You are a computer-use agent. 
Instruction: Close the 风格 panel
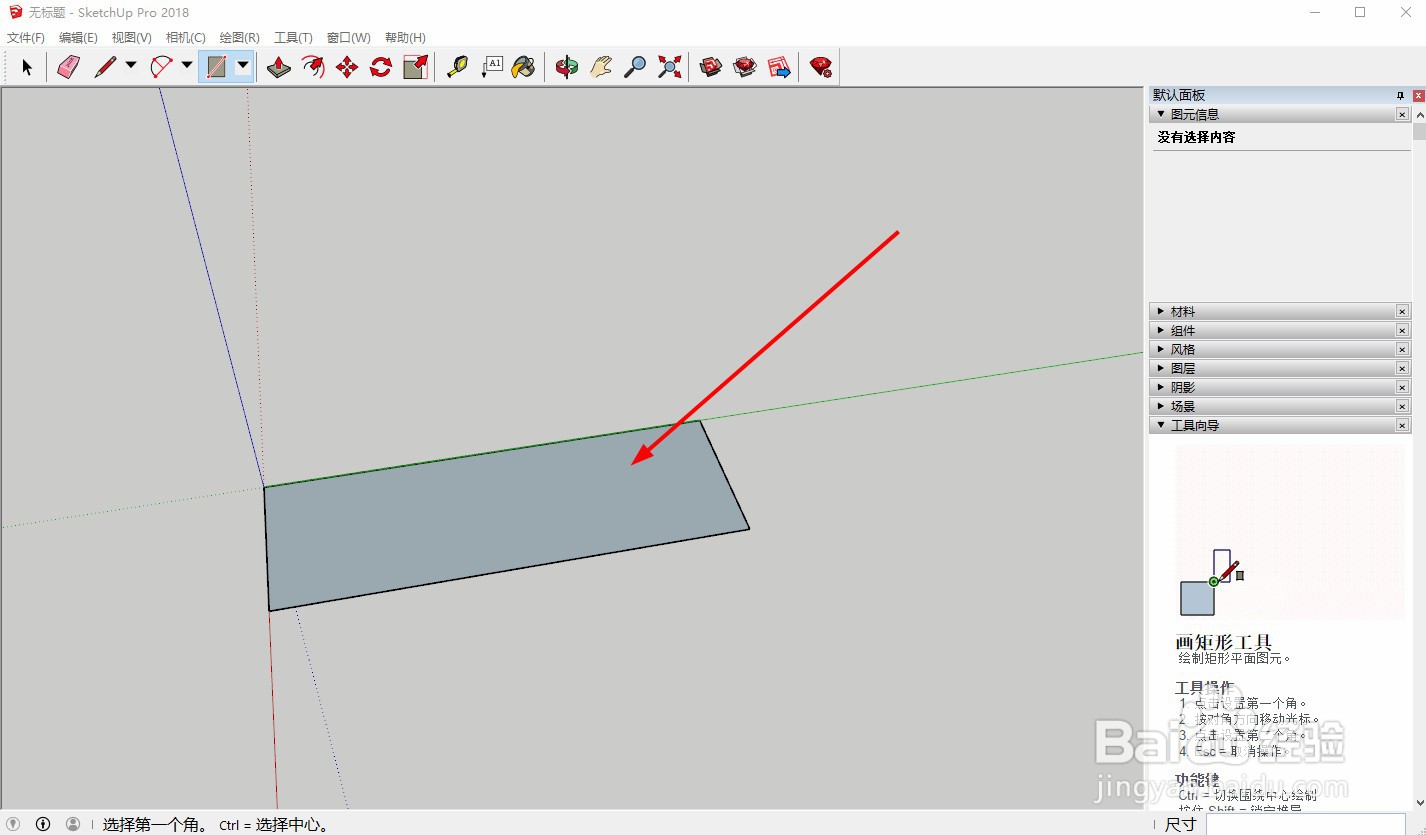tap(1402, 350)
